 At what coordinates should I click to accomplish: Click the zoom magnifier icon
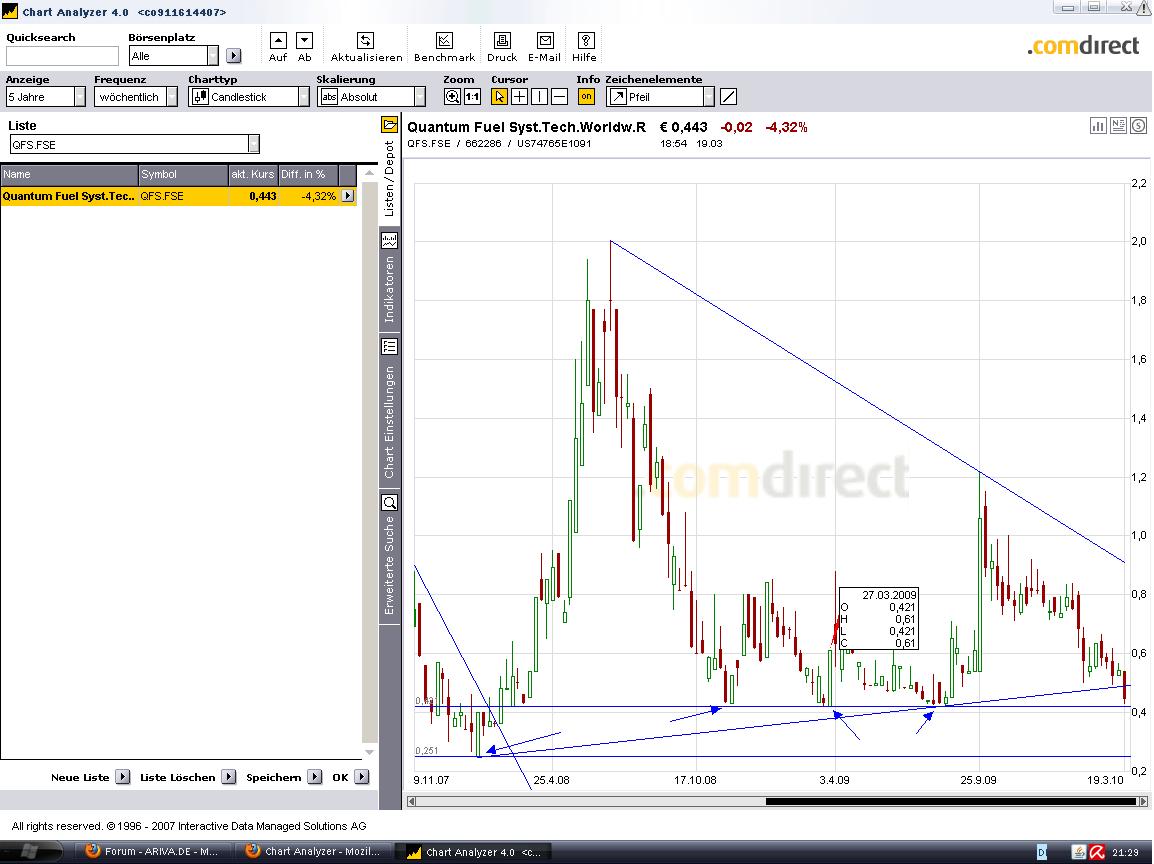(453, 97)
